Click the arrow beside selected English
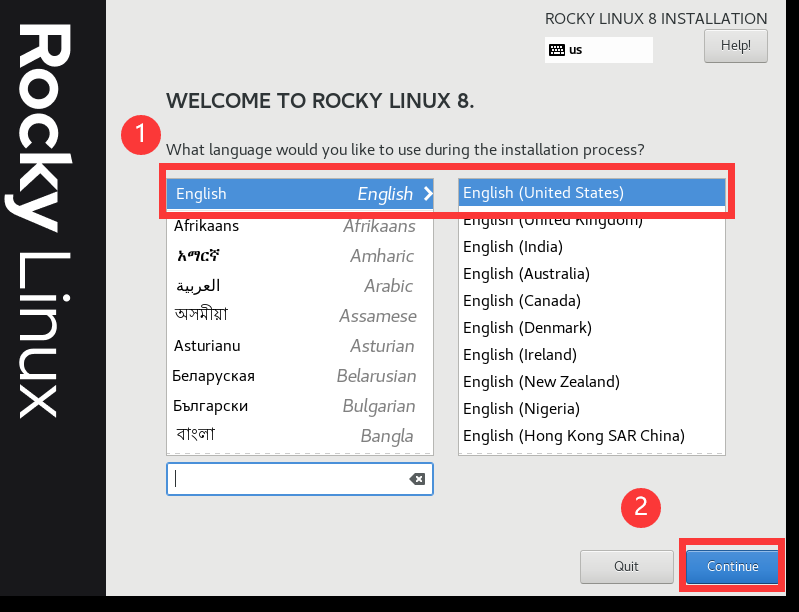799x612 pixels. (x=428, y=194)
